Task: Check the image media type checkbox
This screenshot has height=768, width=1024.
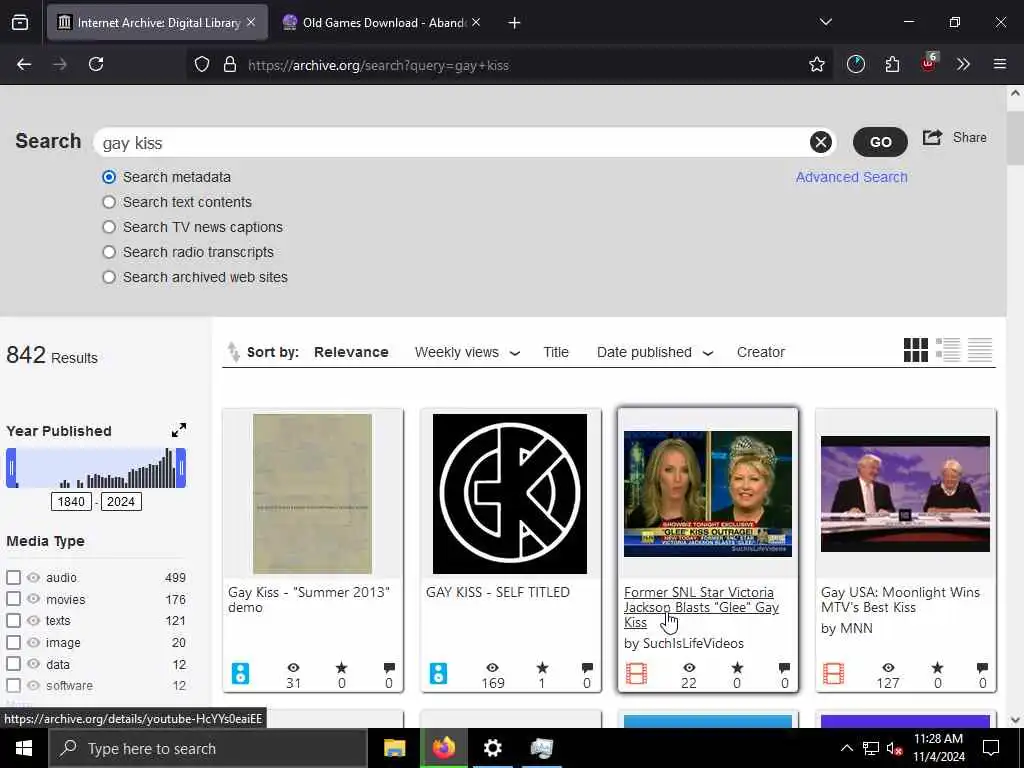Action: (13, 643)
